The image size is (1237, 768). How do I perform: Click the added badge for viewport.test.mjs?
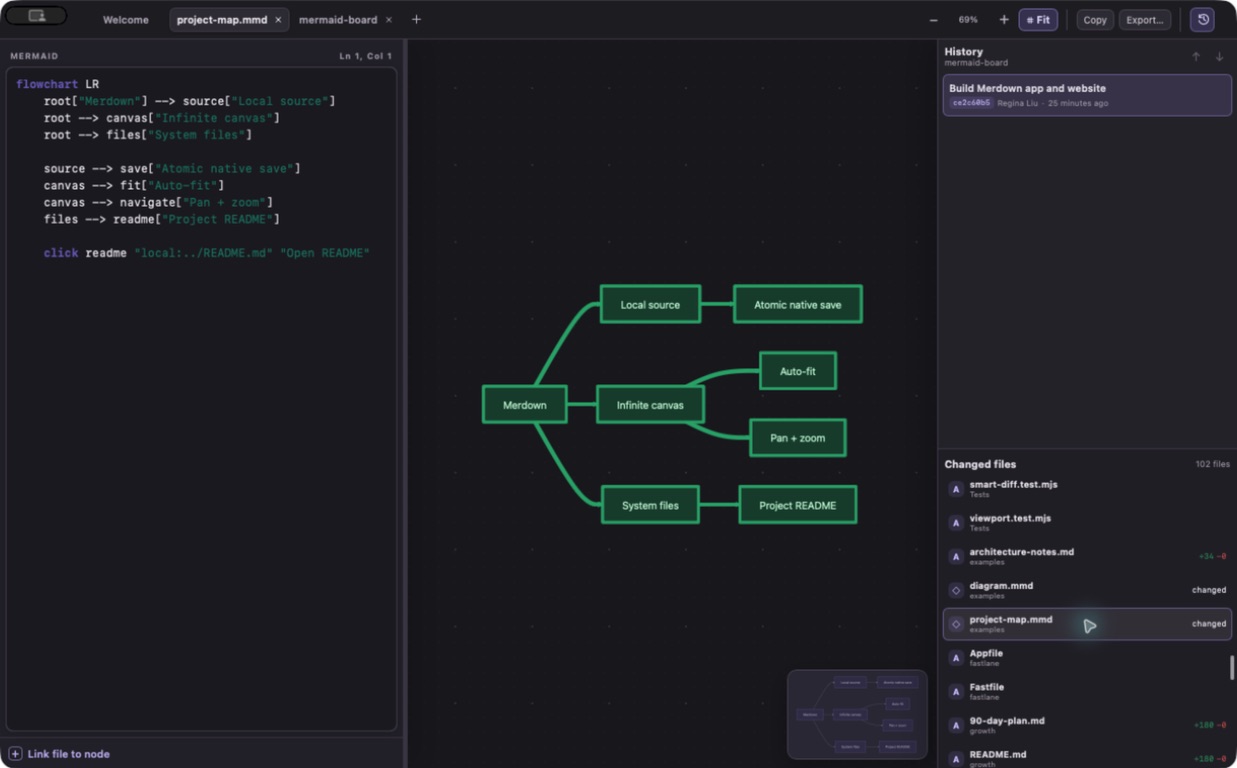pyautogui.click(x=956, y=523)
